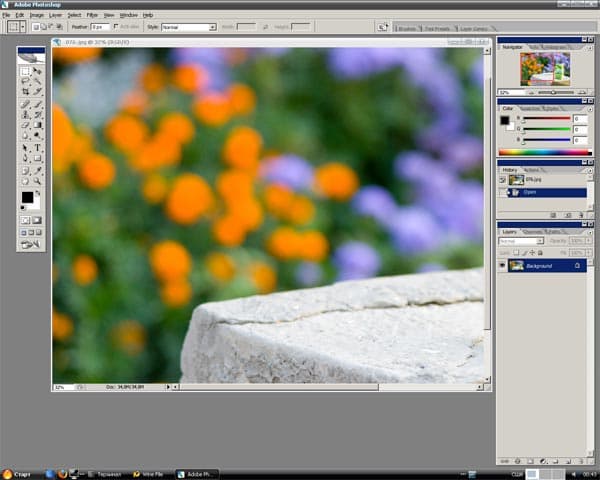Select the Gradient tool
Viewport: 600px width, 480px height.
point(37,125)
